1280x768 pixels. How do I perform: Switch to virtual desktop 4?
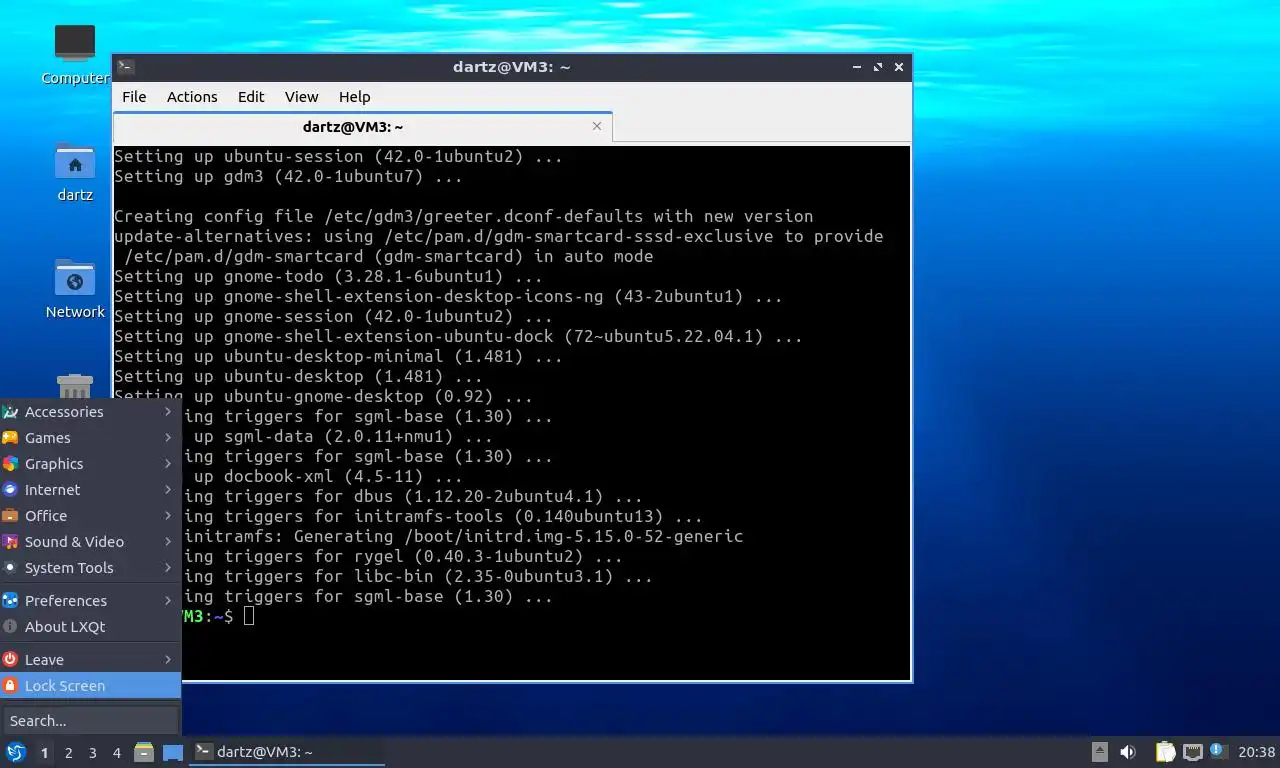116,753
